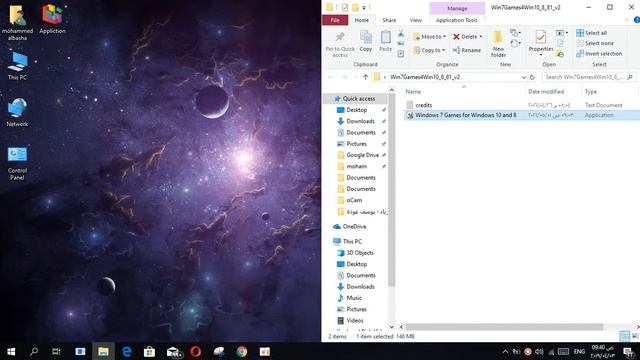Click the Win7Games4Win10_8_81_v2 address bar path
640x360 pixels.
[425, 77]
